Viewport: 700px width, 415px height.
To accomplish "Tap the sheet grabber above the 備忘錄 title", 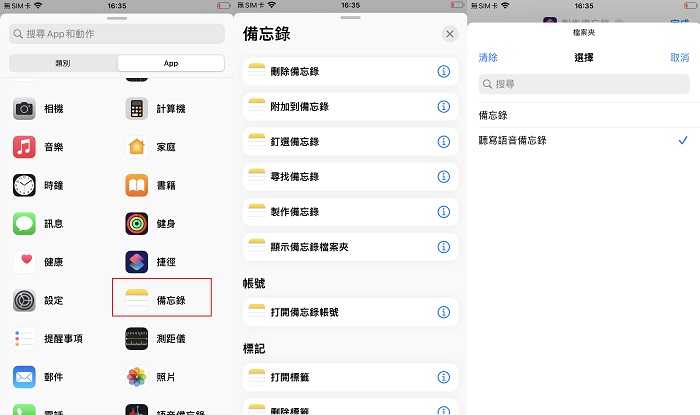I will (x=350, y=17).
